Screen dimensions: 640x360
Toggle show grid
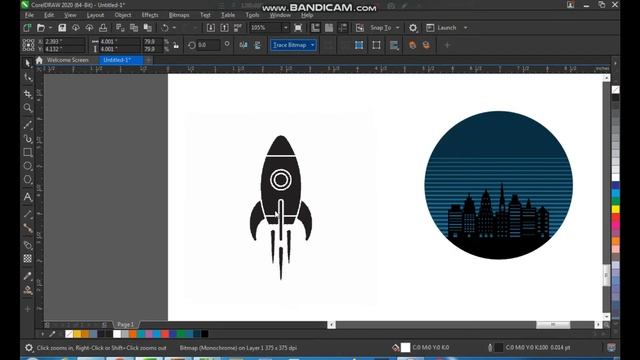coord(329,28)
